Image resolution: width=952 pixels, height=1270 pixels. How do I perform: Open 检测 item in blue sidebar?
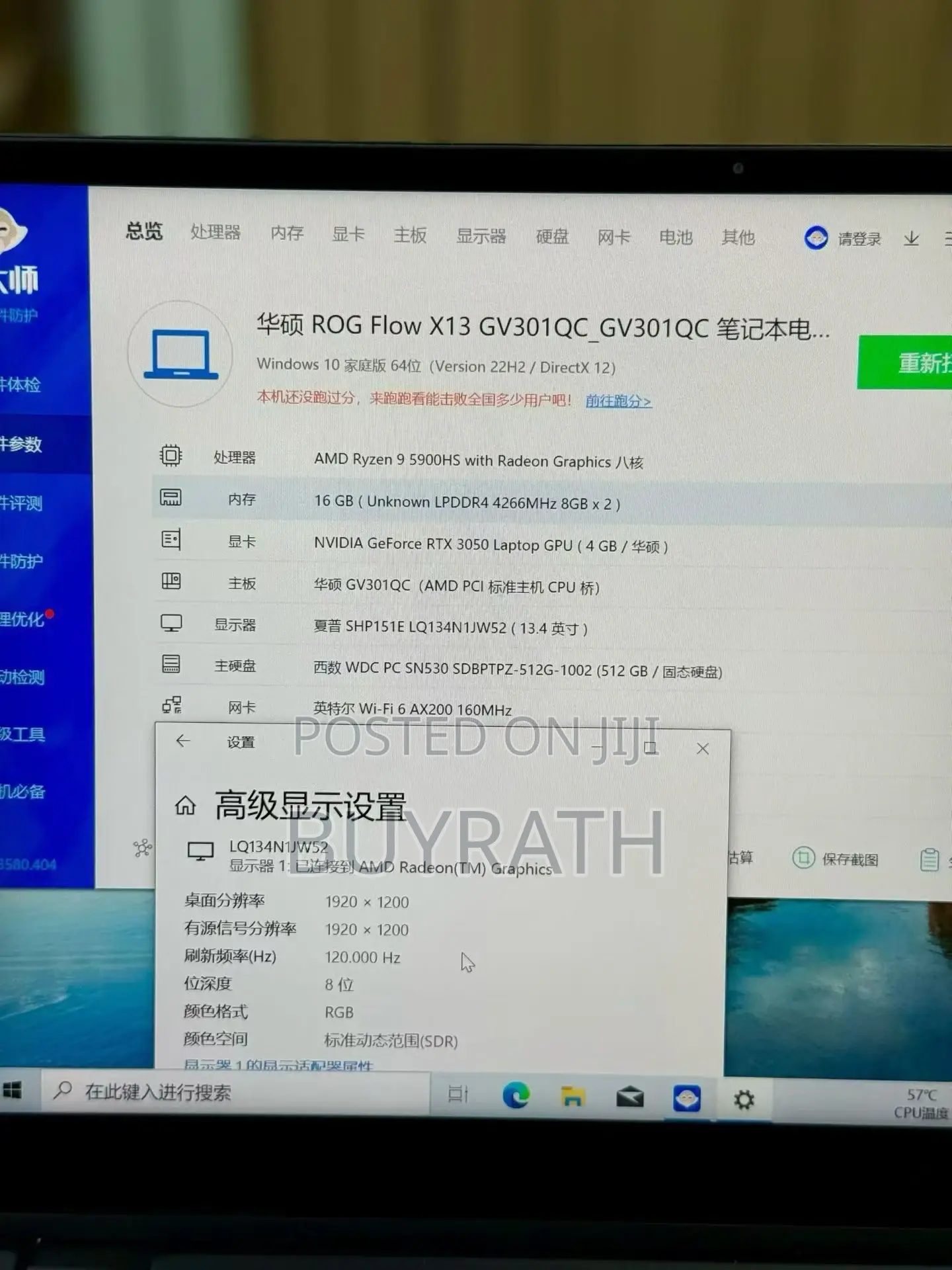(x=22, y=677)
